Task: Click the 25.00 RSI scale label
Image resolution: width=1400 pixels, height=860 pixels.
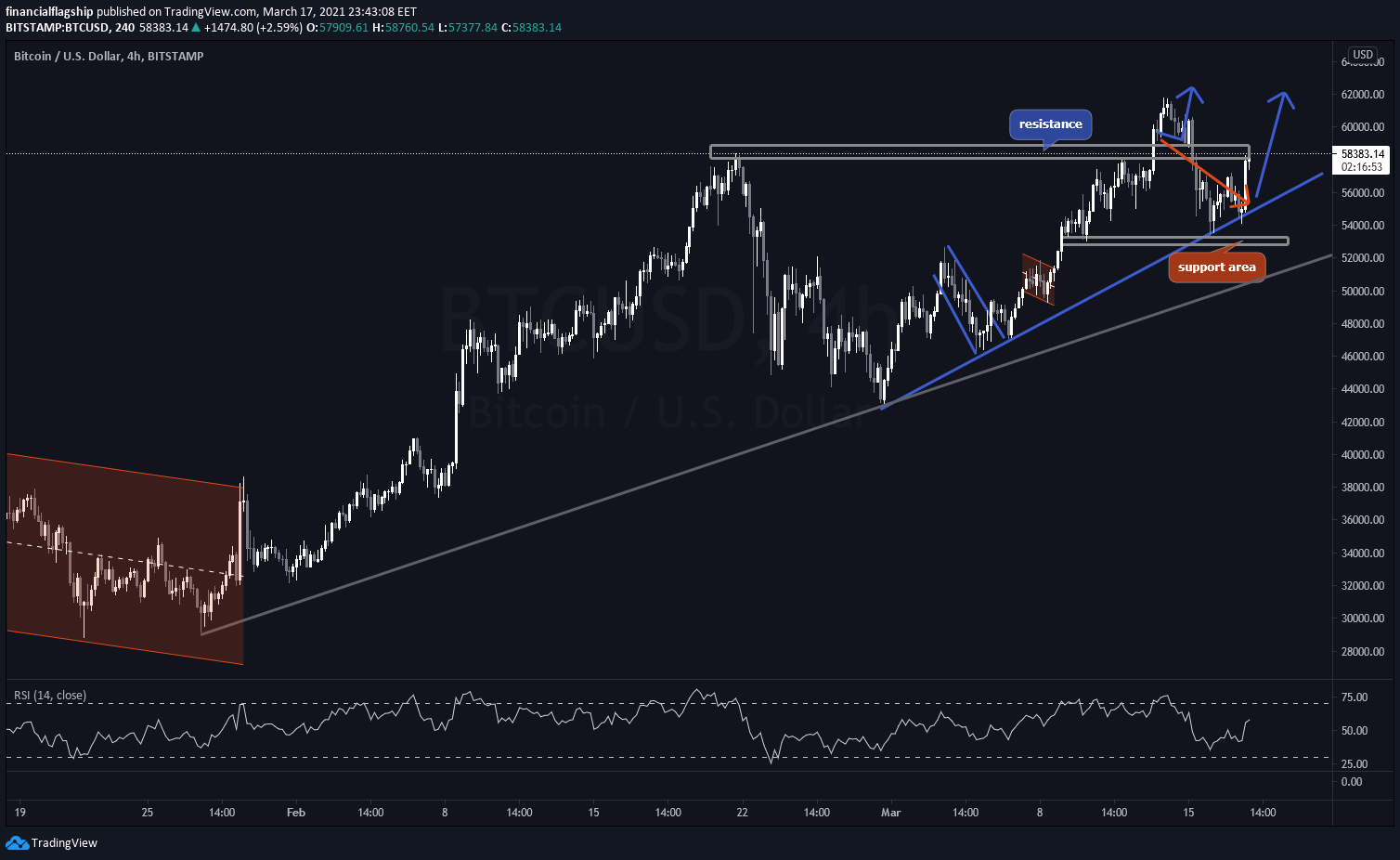Action: pos(1355,764)
